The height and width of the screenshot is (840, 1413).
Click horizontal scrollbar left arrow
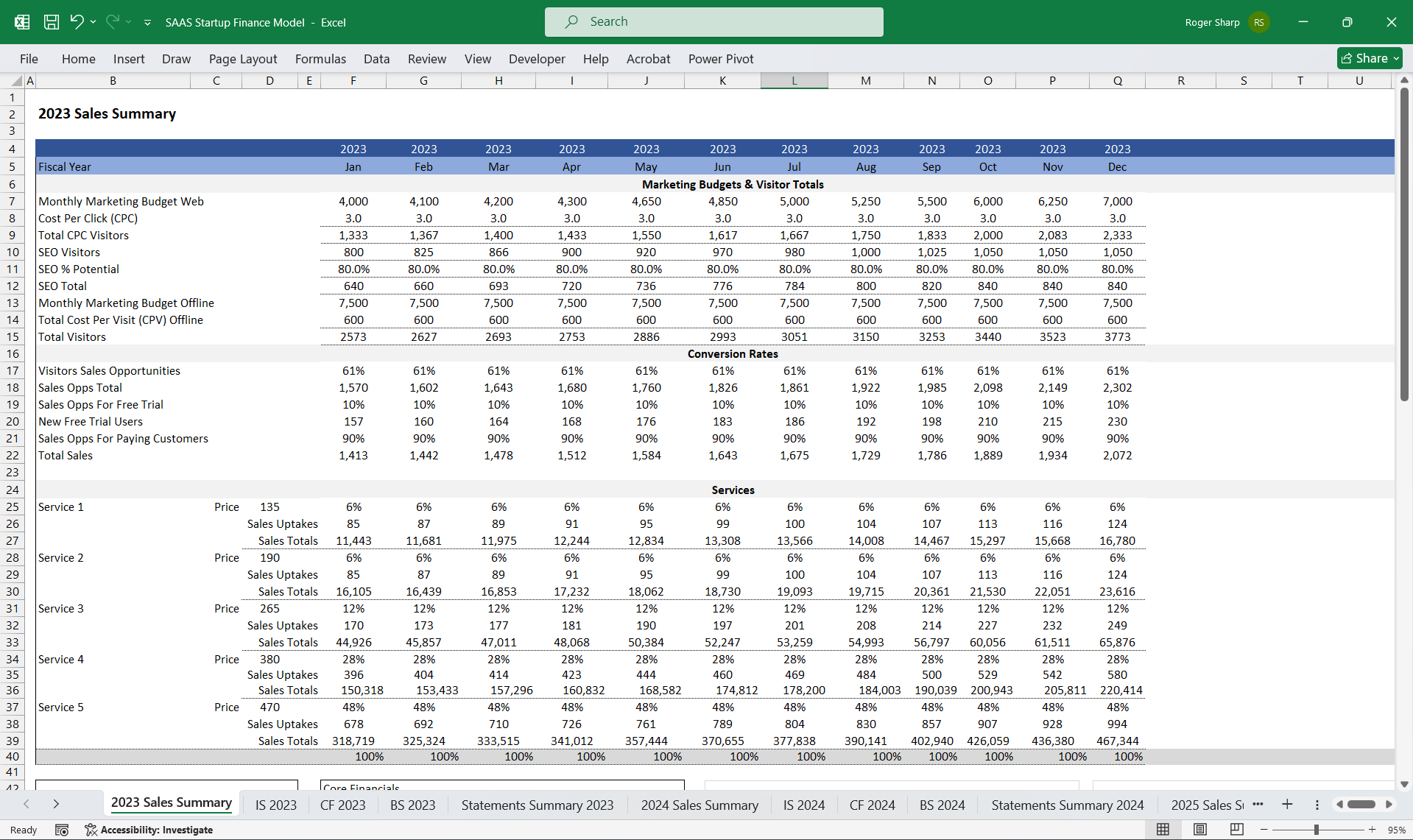(1339, 805)
